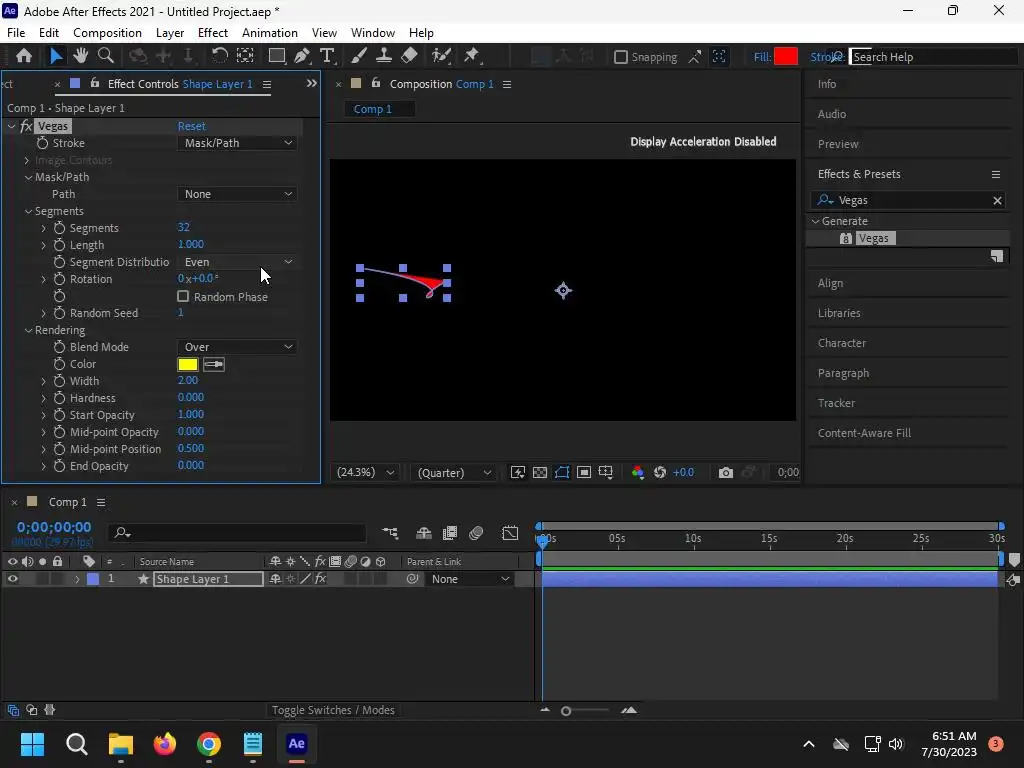
Task: Select the Zoom magnifier tool
Action: [x=106, y=56]
